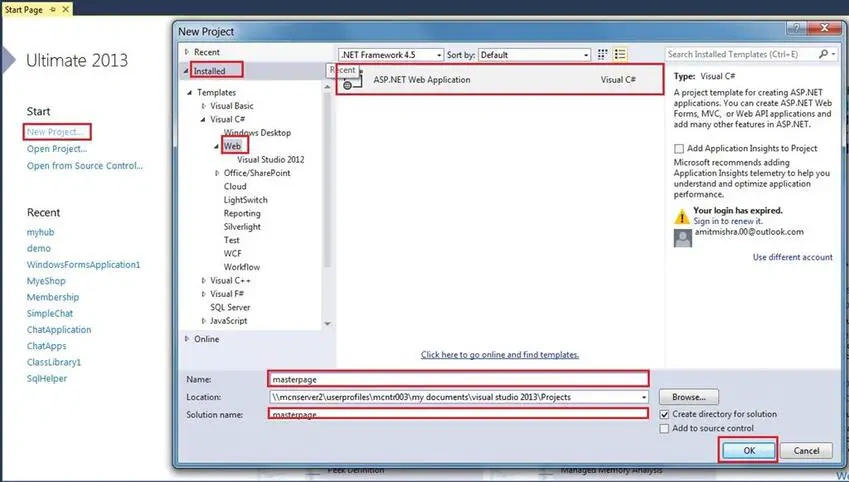Expand the Visual F# node
This screenshot has height=482, width=849.
204,294
